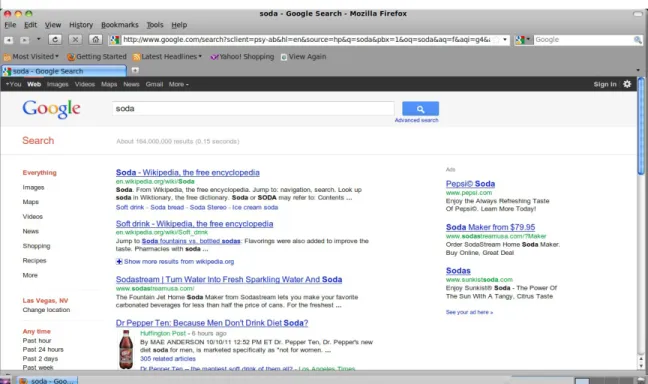Screen dimensions: 648x384
Task: Open the Yahoo! Shopping bookmark
Action: coord(242,57)
